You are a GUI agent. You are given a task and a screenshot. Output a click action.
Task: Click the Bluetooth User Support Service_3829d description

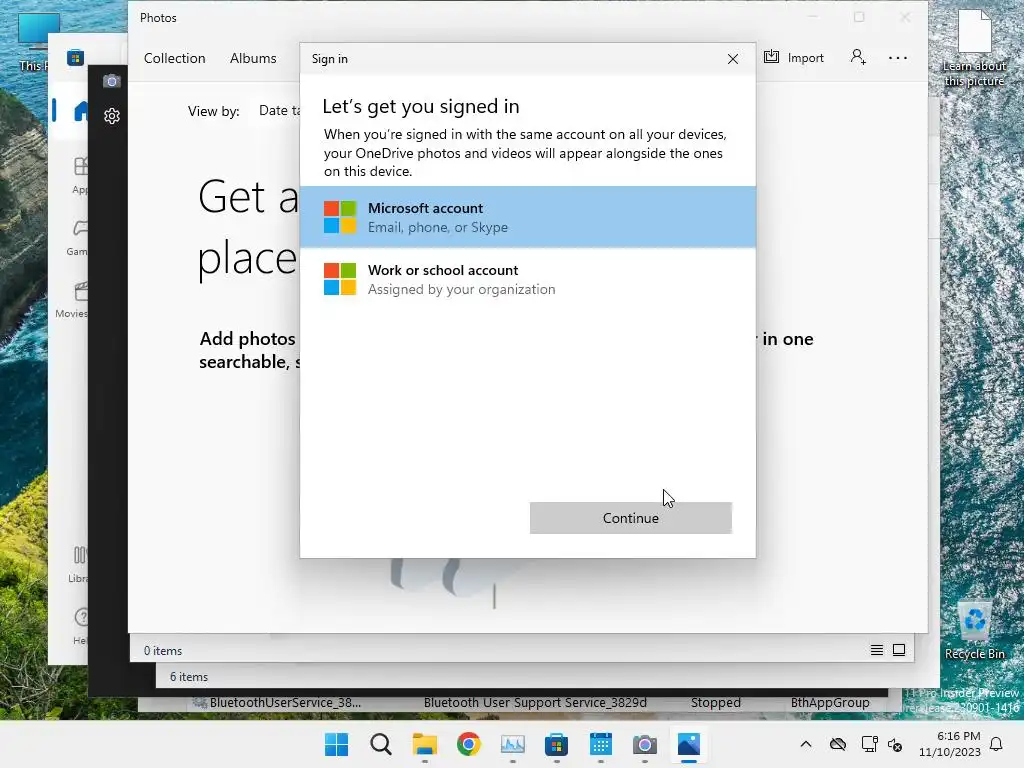pyautogui.click(x=535, y=703)
